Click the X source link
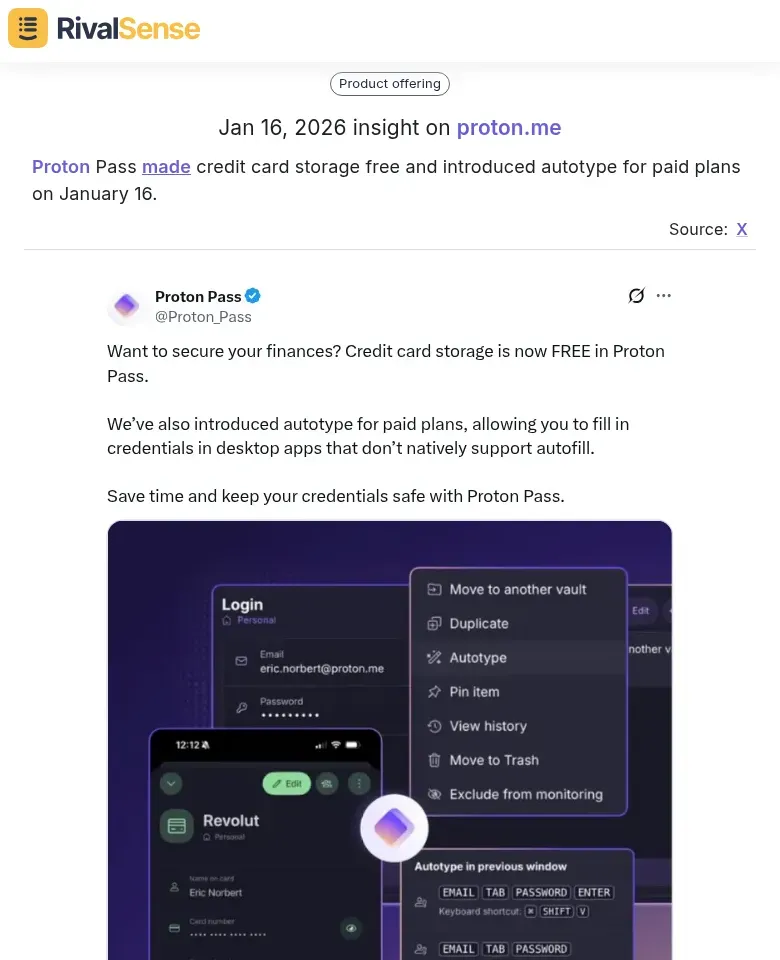780x960 pixels. 742,229
